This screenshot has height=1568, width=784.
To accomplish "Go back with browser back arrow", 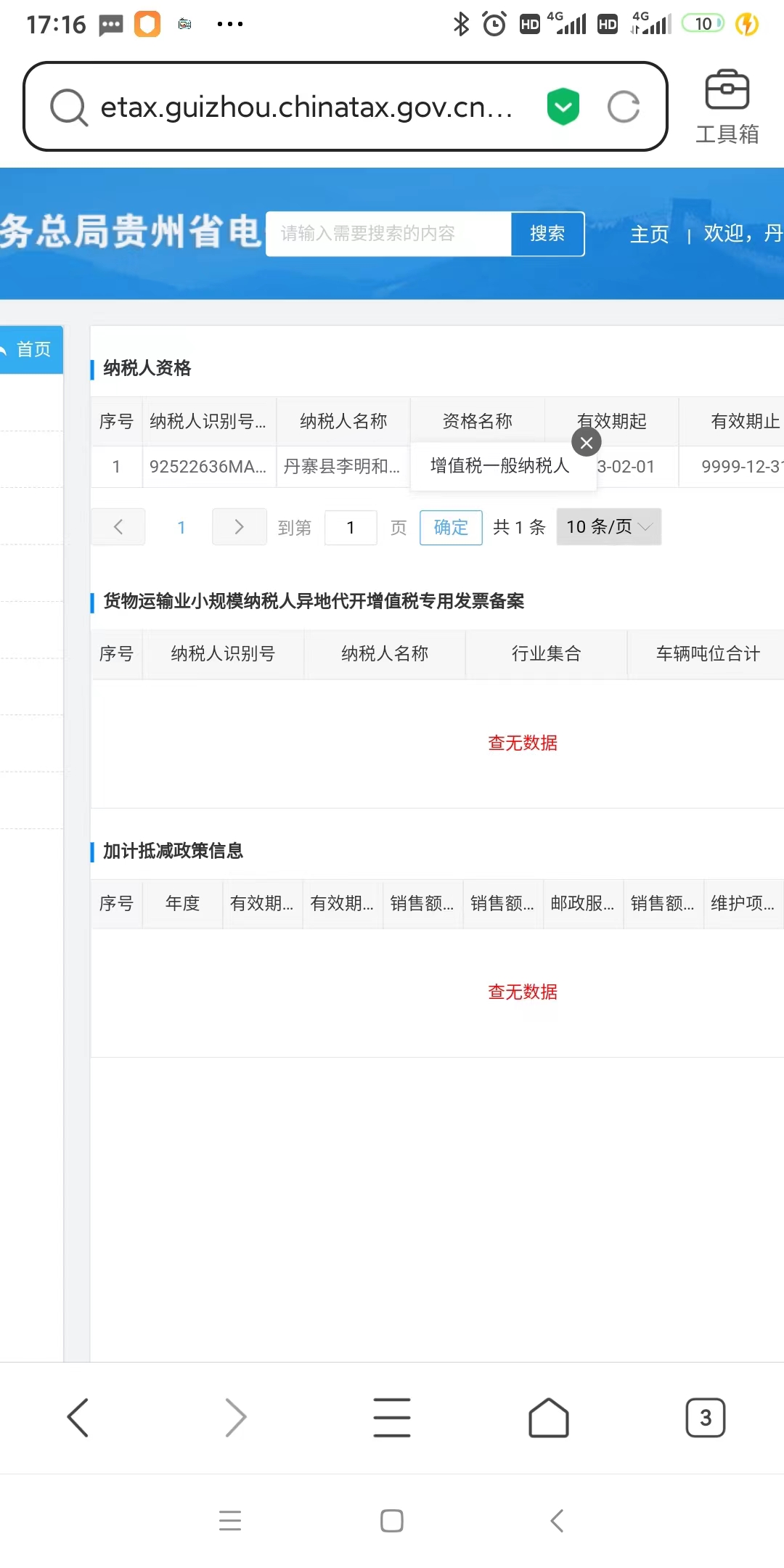I will (78, 1417).
